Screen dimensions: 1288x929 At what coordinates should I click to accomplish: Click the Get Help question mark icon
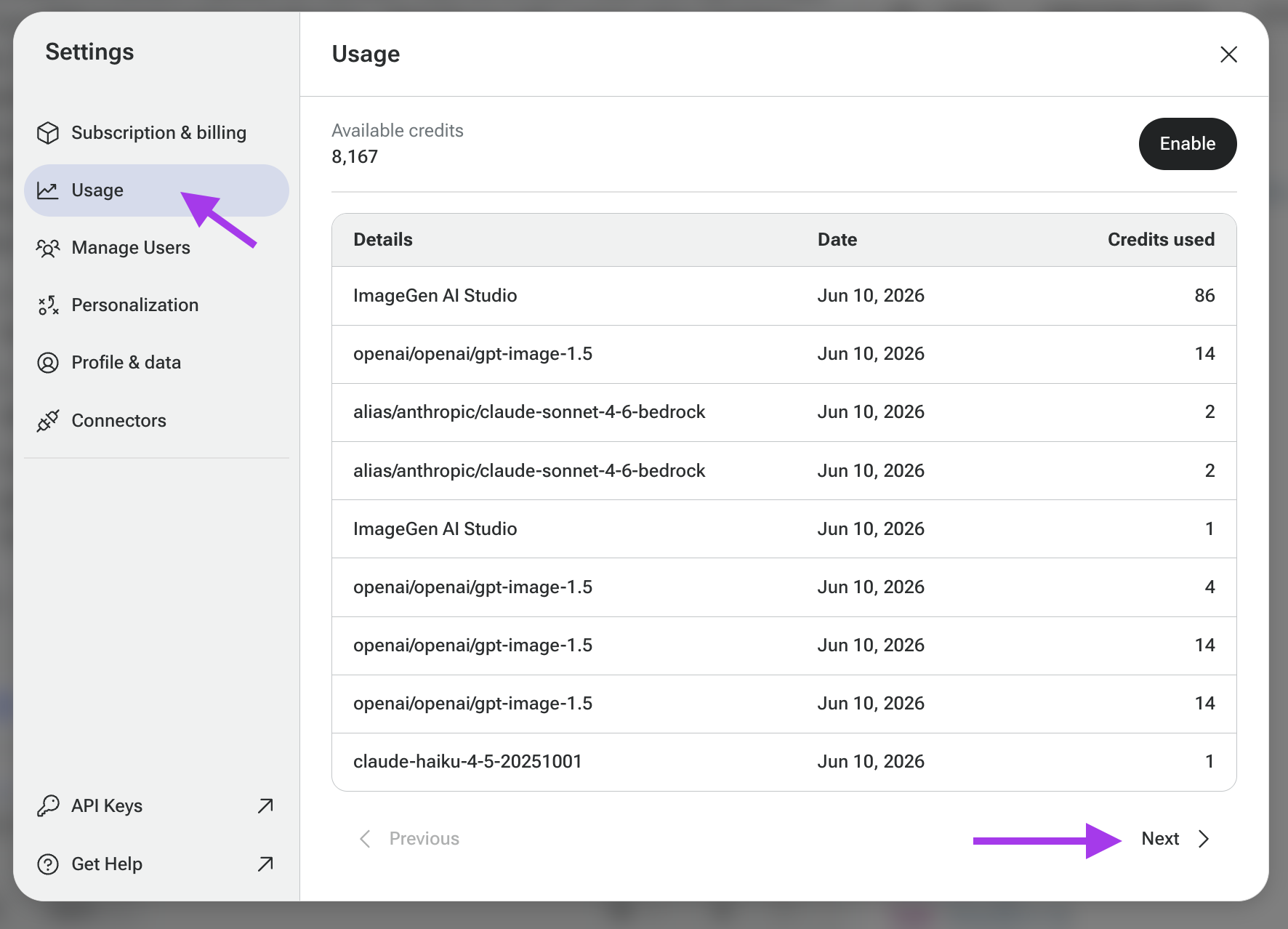point(48,864)
